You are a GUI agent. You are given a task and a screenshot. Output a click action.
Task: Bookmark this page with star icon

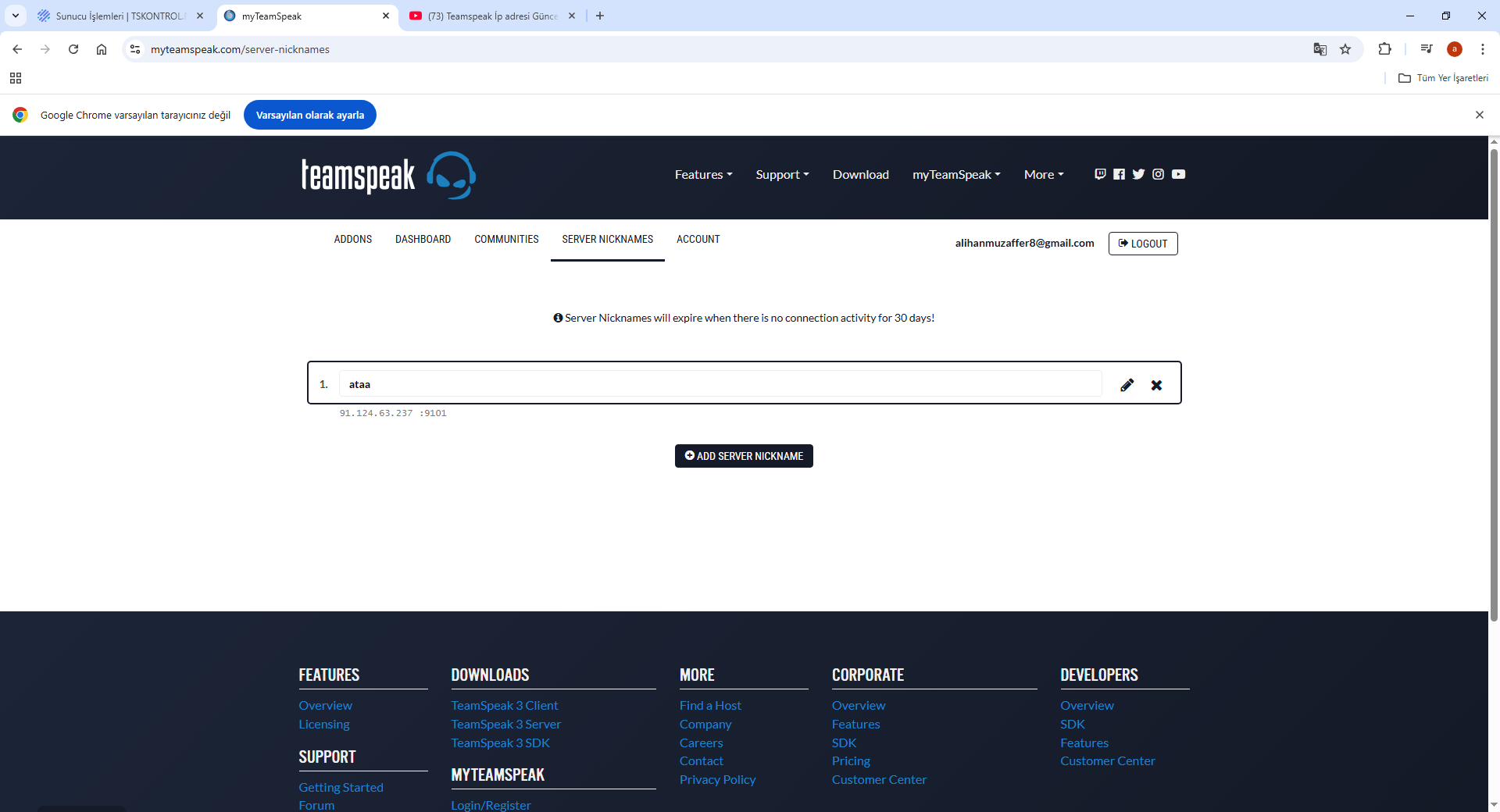[1345, 49]
